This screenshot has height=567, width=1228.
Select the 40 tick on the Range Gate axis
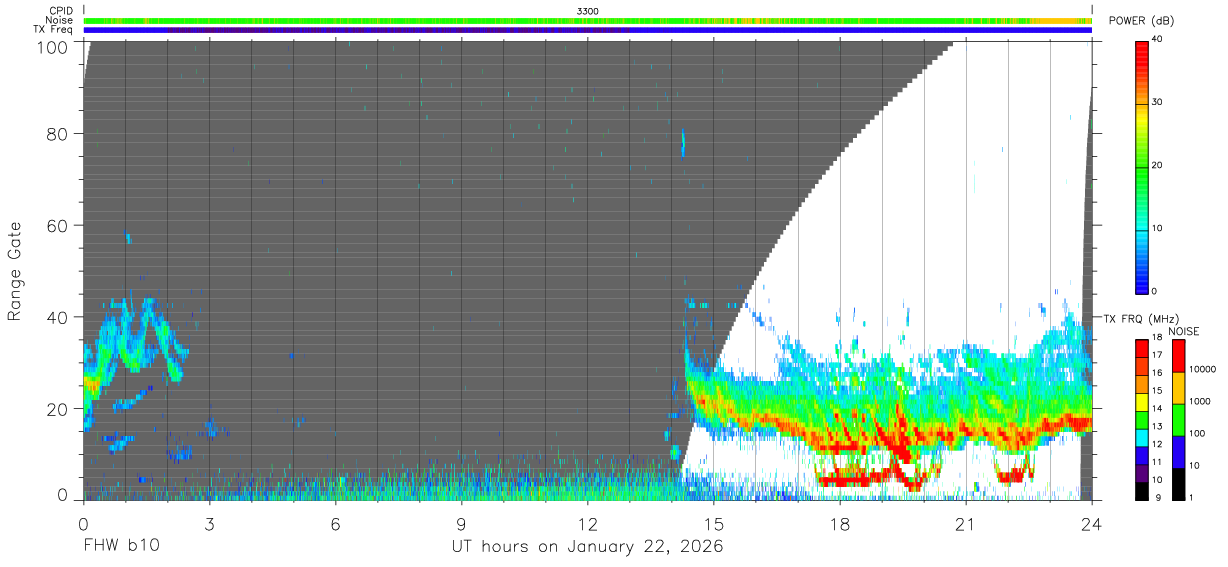[x=57, y=317]
